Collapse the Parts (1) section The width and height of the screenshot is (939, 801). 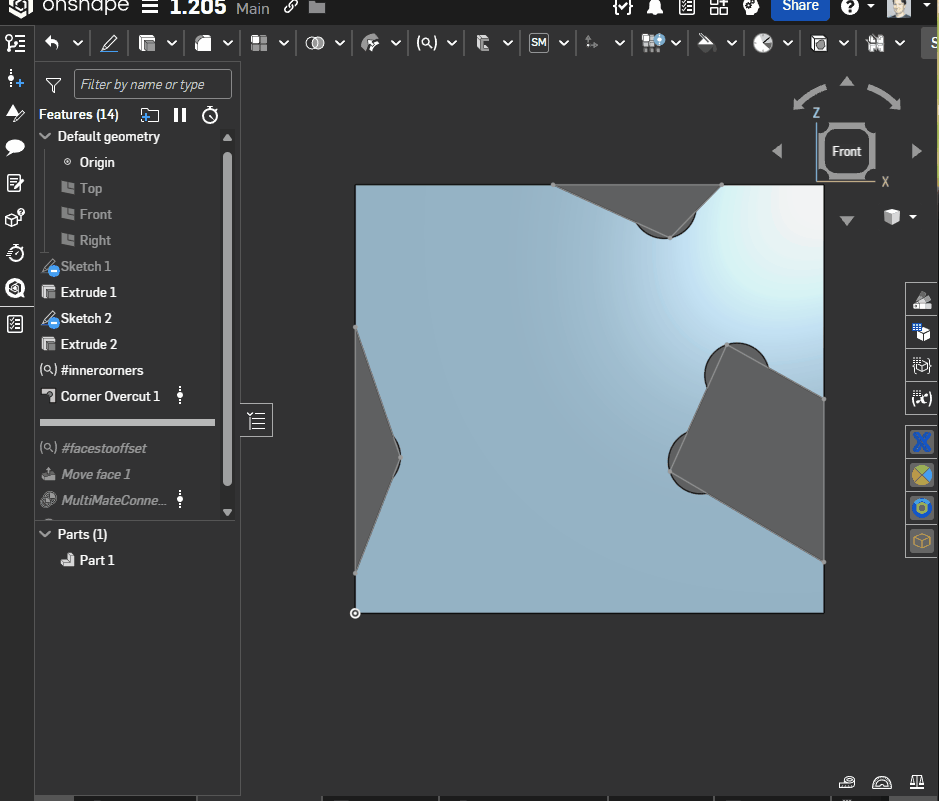click(x=45, y=535)
